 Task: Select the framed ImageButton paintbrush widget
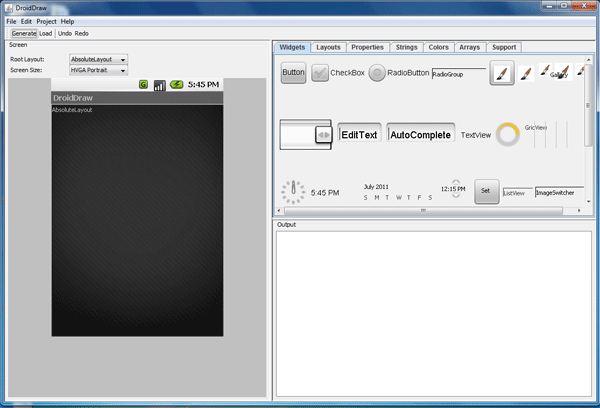pyautogui.click(x=502, y=73)
